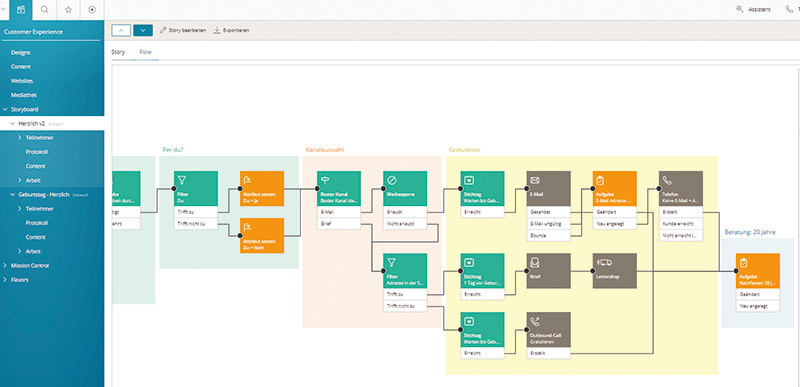Switch to the Story tab
Screen dimensions: 800x387
pos(118,52)
